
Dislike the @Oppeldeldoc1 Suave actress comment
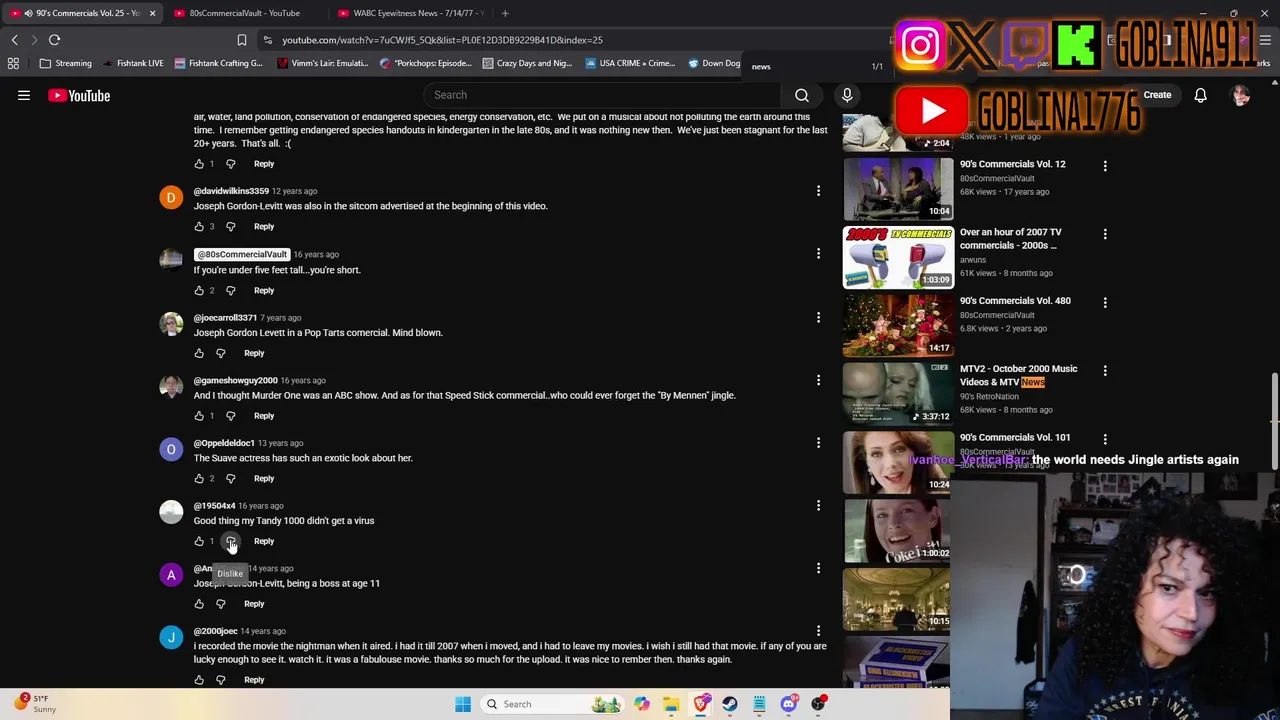[231, 479]
